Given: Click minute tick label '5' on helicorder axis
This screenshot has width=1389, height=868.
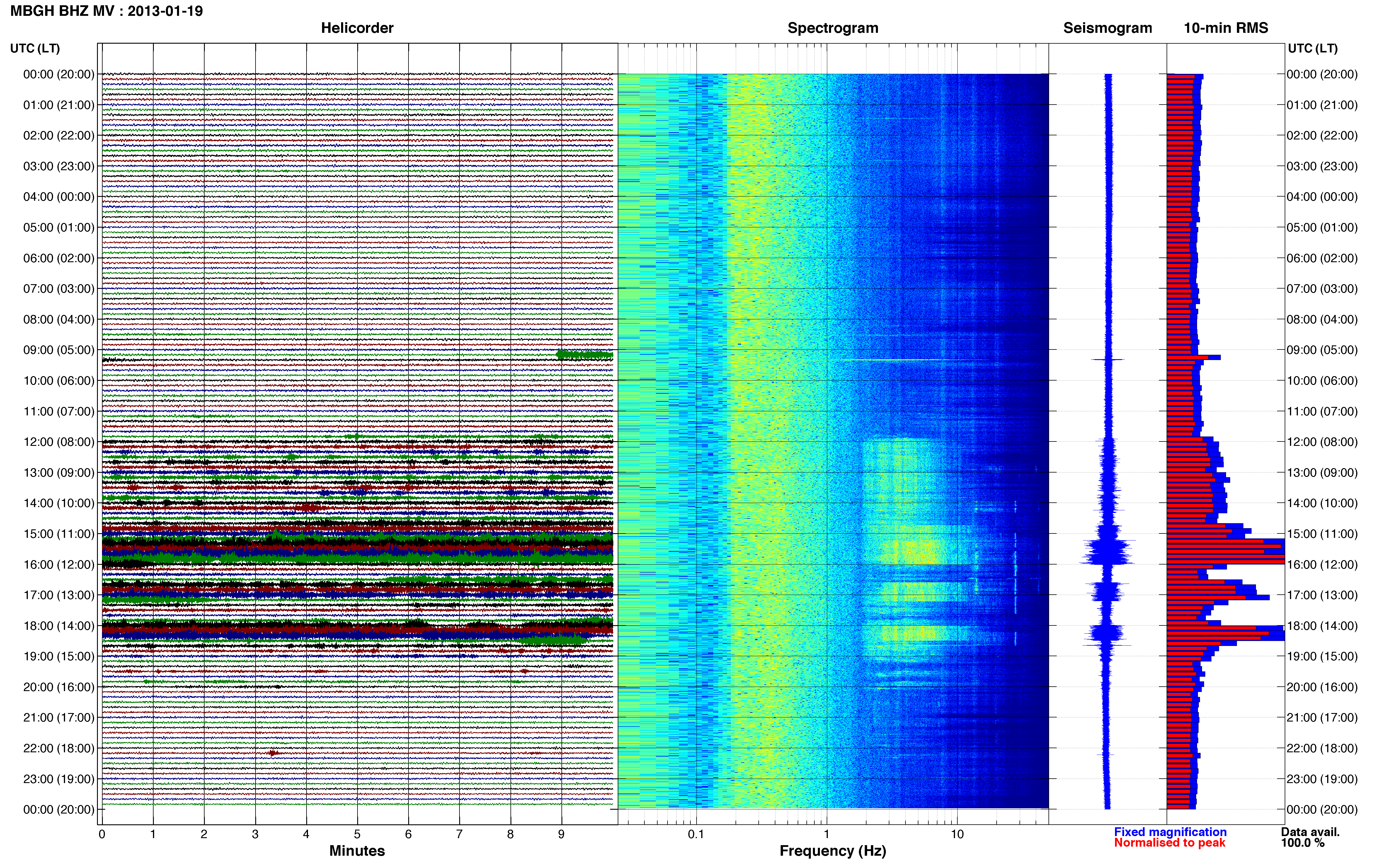Looking at the screenshot, I should coord(357,834).
